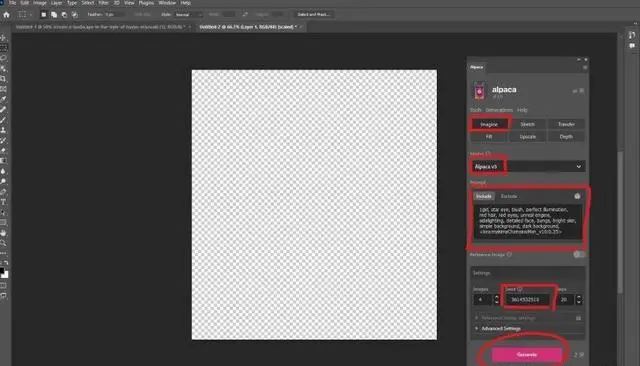Open the Model dropdown showing Alpaca v3
Viewport: 640px width, 366px height.
tap(527, 166)
